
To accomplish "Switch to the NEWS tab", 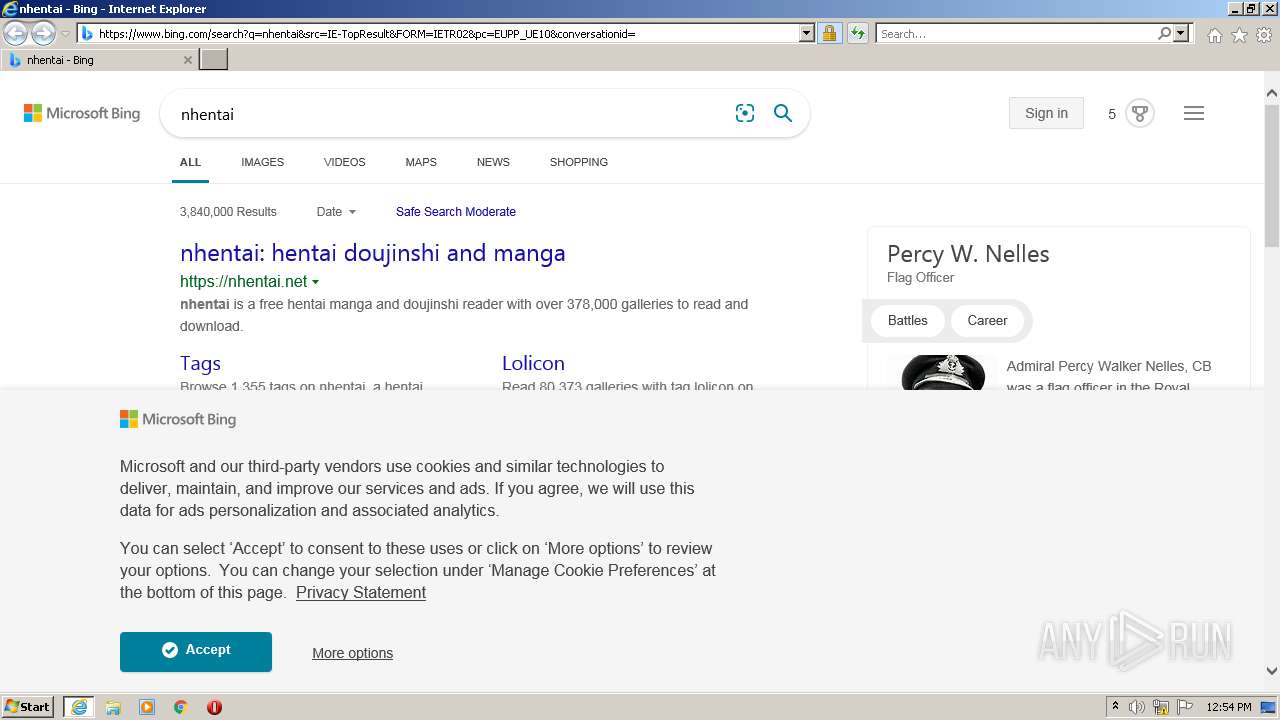I will pos(493,162).
